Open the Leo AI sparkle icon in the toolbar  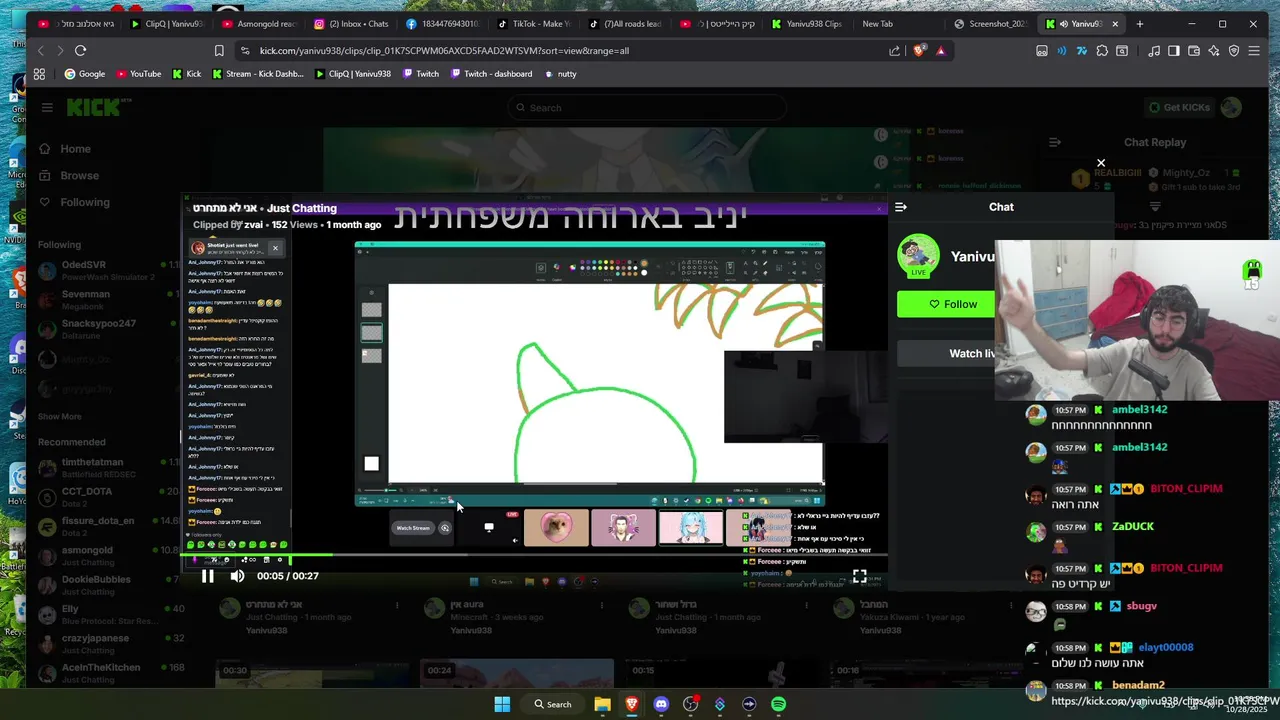(x=1214, y=51)
